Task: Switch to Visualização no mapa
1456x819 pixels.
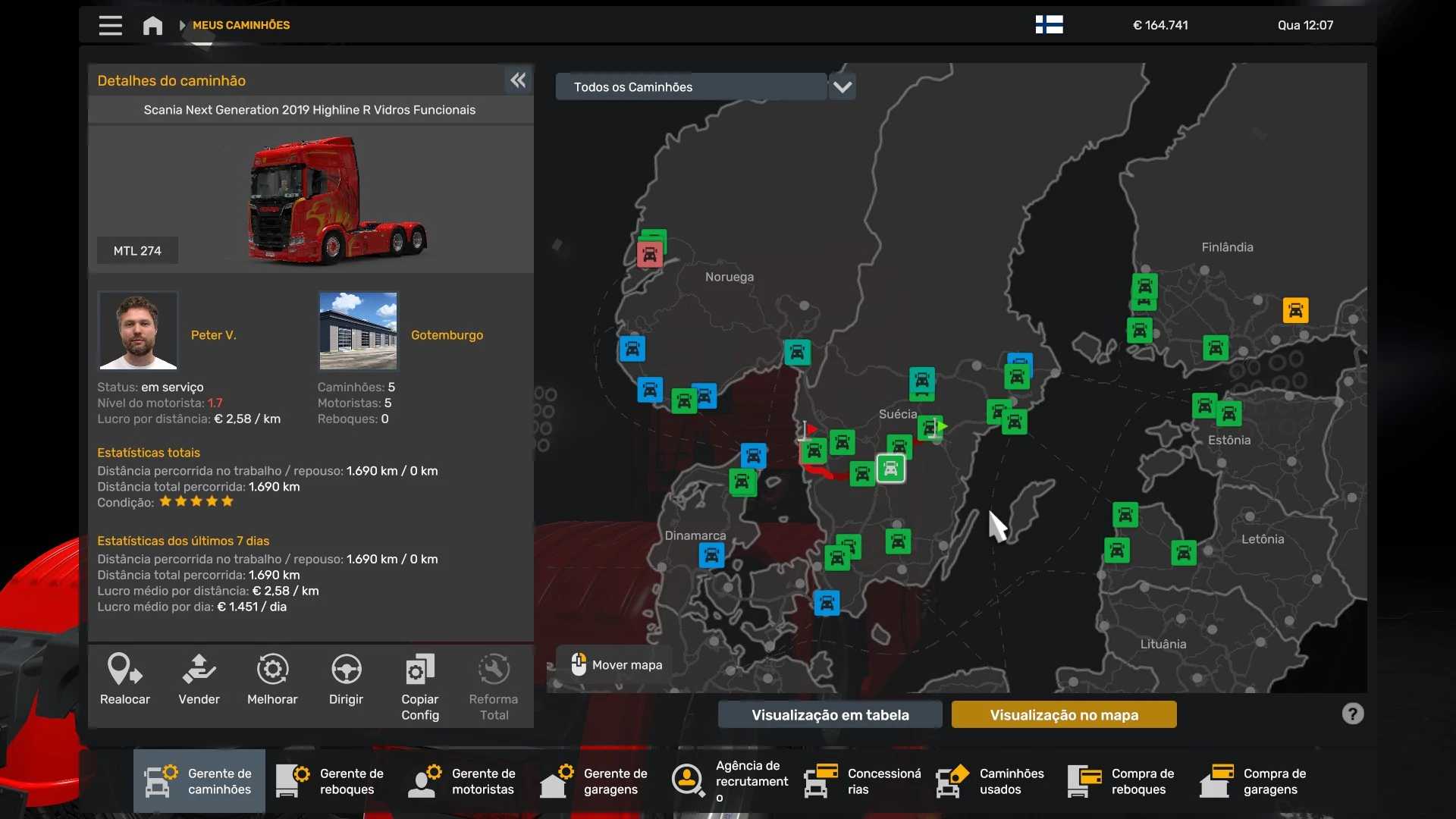Action: pos(1063,714)
